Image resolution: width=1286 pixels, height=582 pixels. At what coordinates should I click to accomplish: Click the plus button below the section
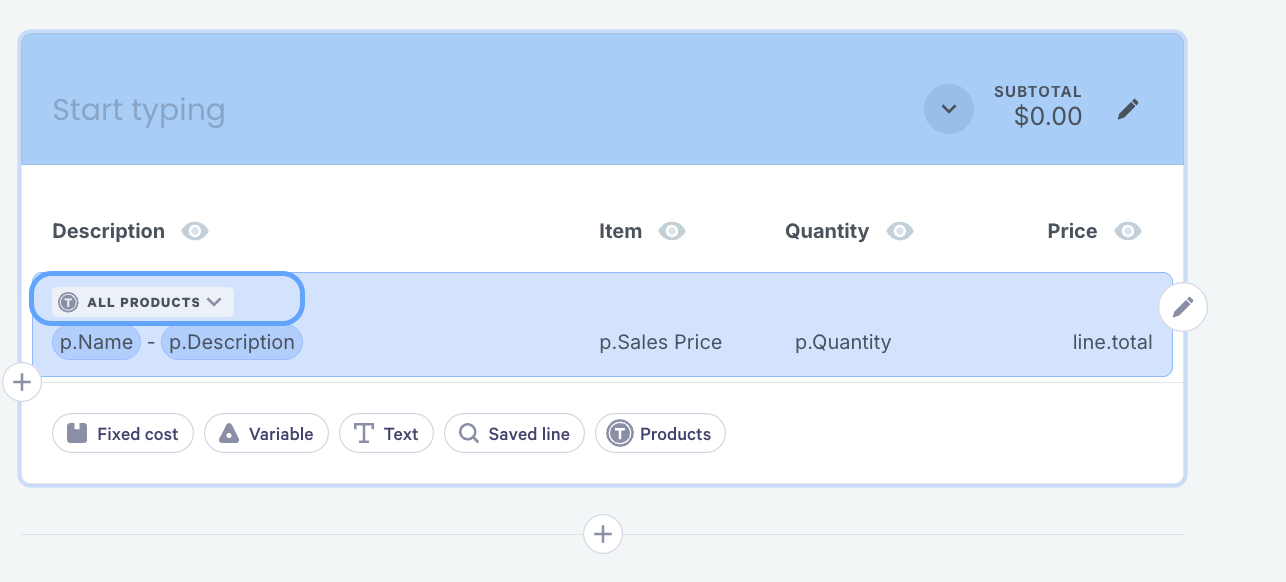[x=602, y=534]
